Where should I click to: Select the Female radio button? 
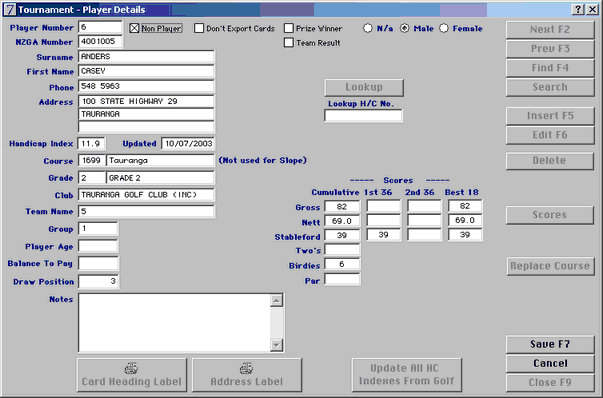(x=444, y=28)
